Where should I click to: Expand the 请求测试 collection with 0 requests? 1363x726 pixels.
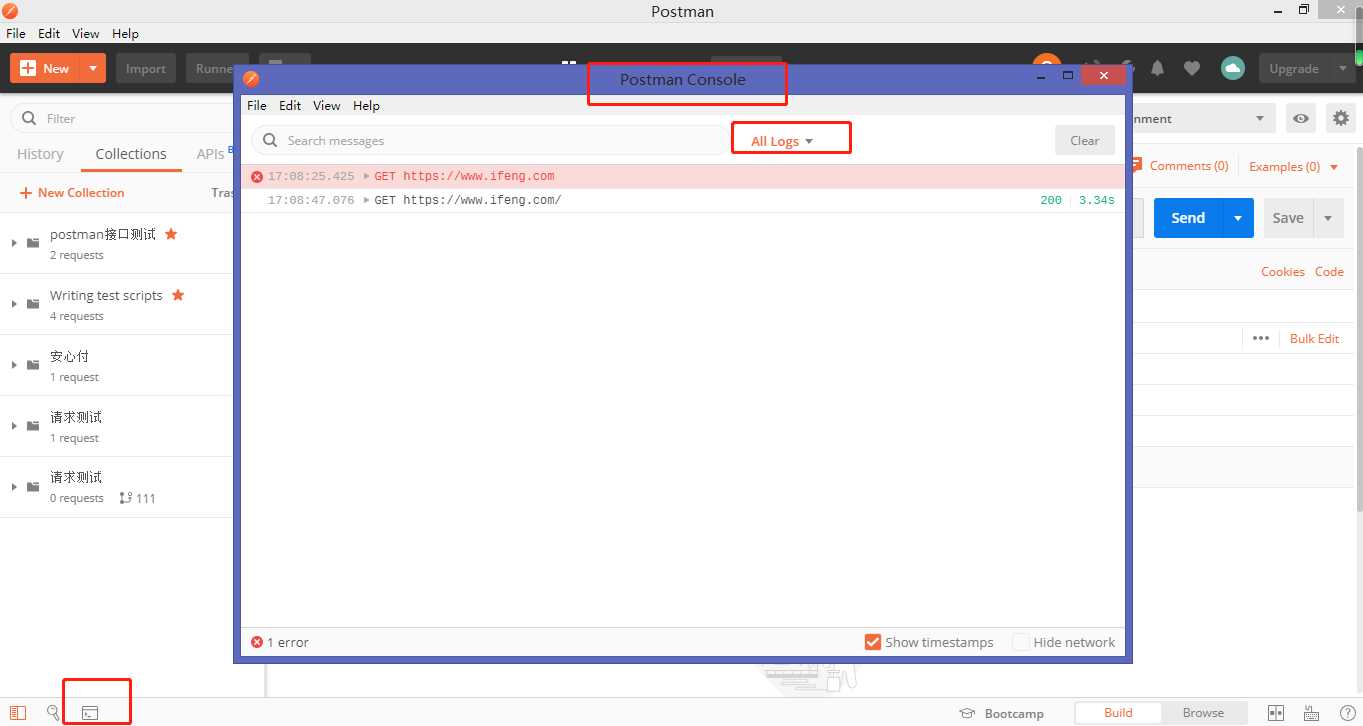tap(14, 487)
